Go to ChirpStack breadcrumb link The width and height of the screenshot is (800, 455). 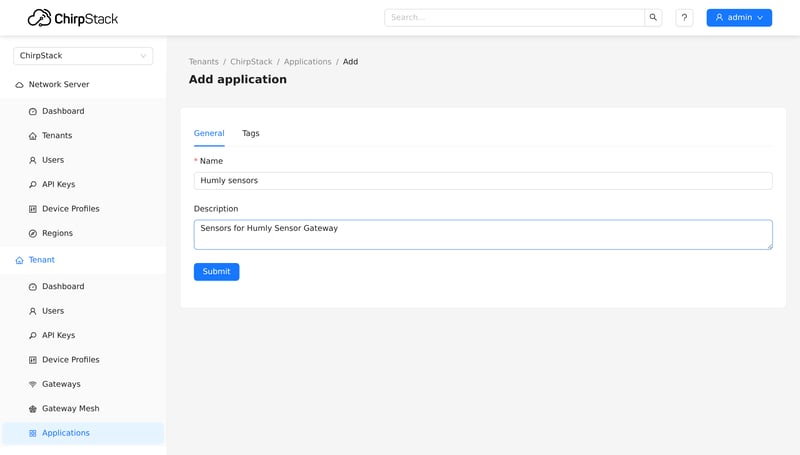tap(251, 62)
